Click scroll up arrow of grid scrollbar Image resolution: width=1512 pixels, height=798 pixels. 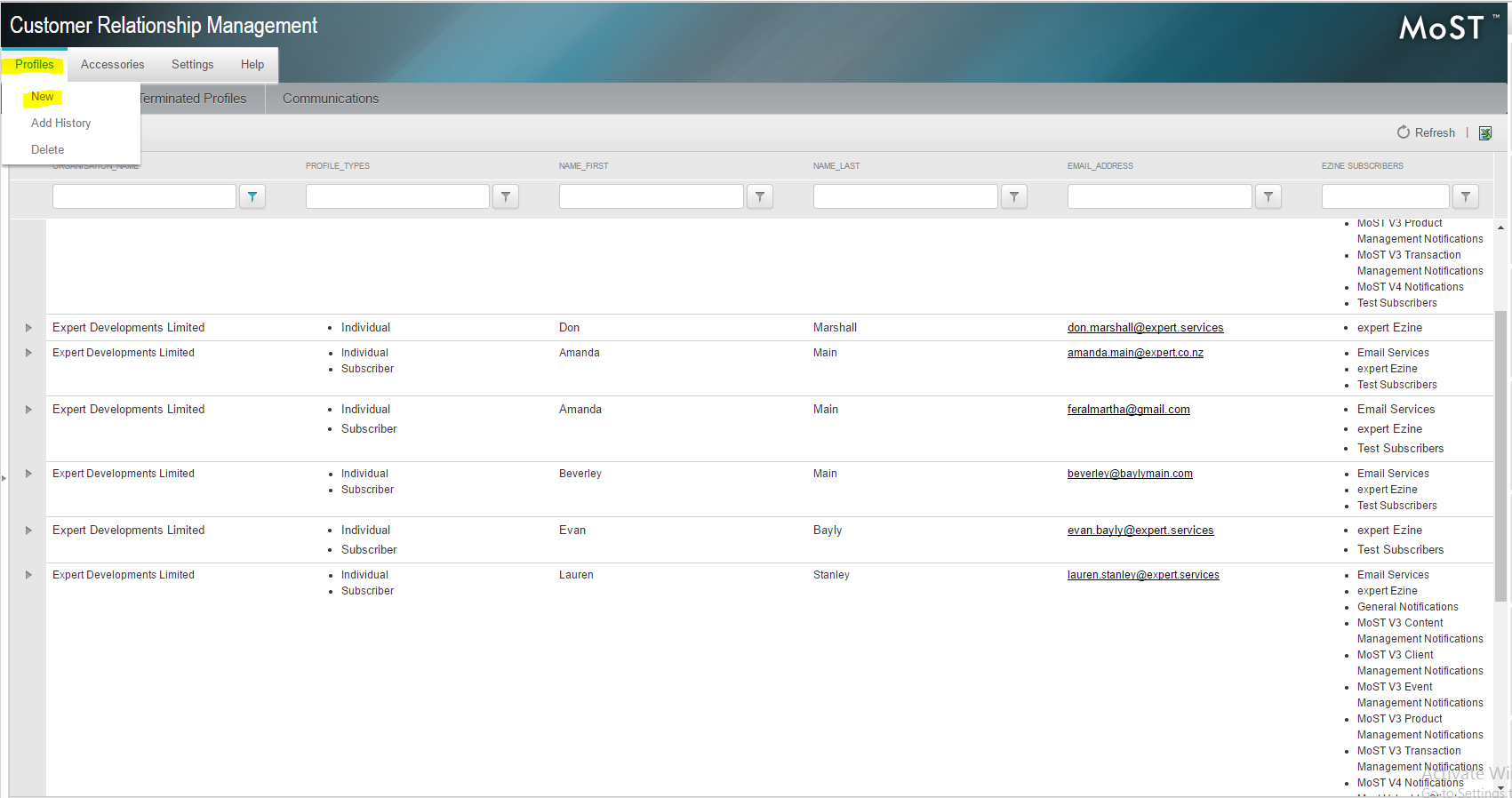point(1500,227)
